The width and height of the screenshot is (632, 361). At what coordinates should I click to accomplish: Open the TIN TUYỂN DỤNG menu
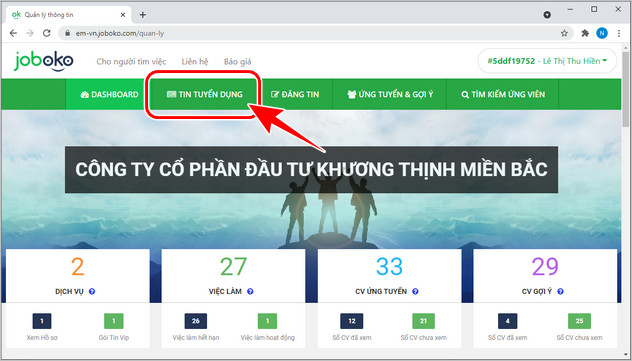click(x=205, y=95)
